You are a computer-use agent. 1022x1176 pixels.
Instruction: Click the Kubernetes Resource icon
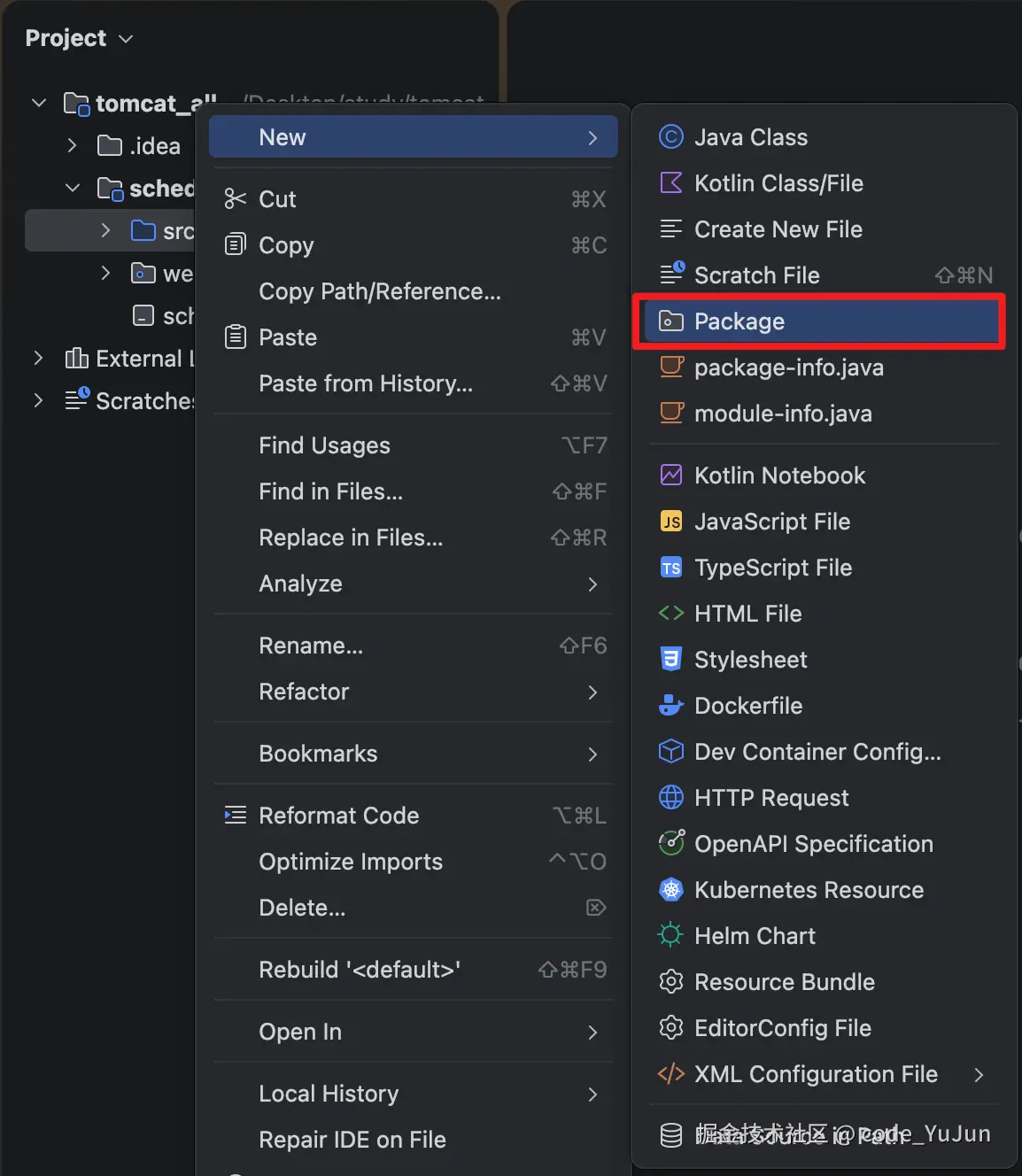[671, 890]
